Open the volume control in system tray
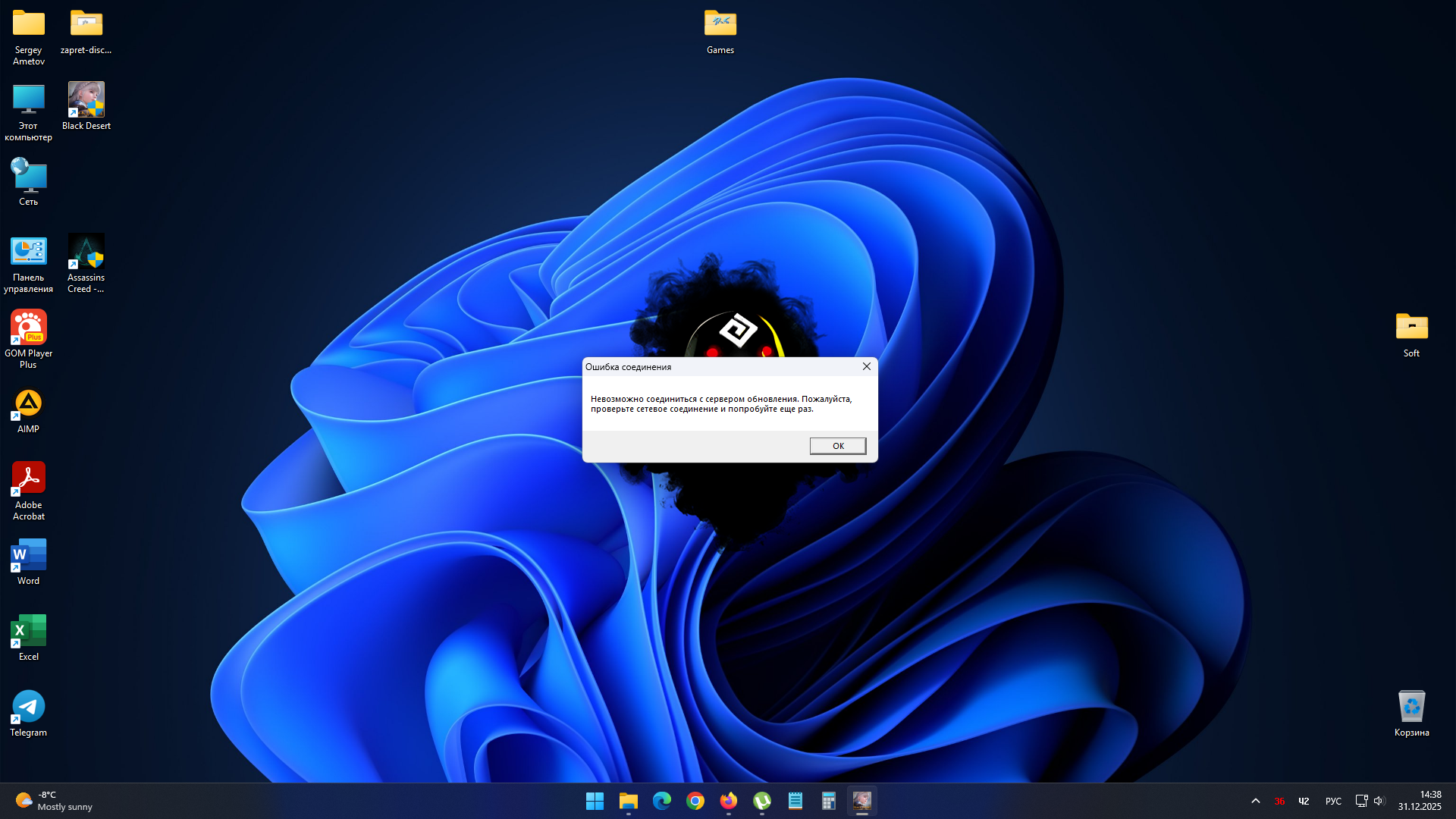Viewport: 1456px width, 819px height. coord(1379,801)
